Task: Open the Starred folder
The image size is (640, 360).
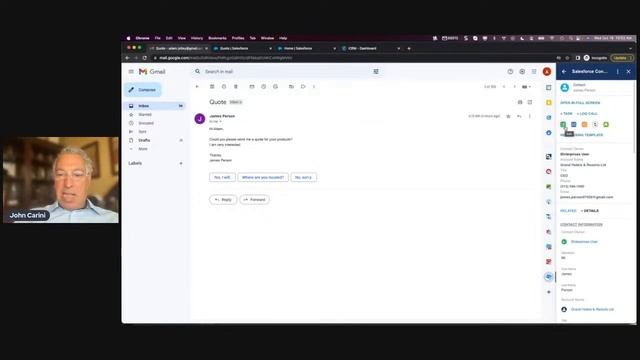Action: point(145,115)
